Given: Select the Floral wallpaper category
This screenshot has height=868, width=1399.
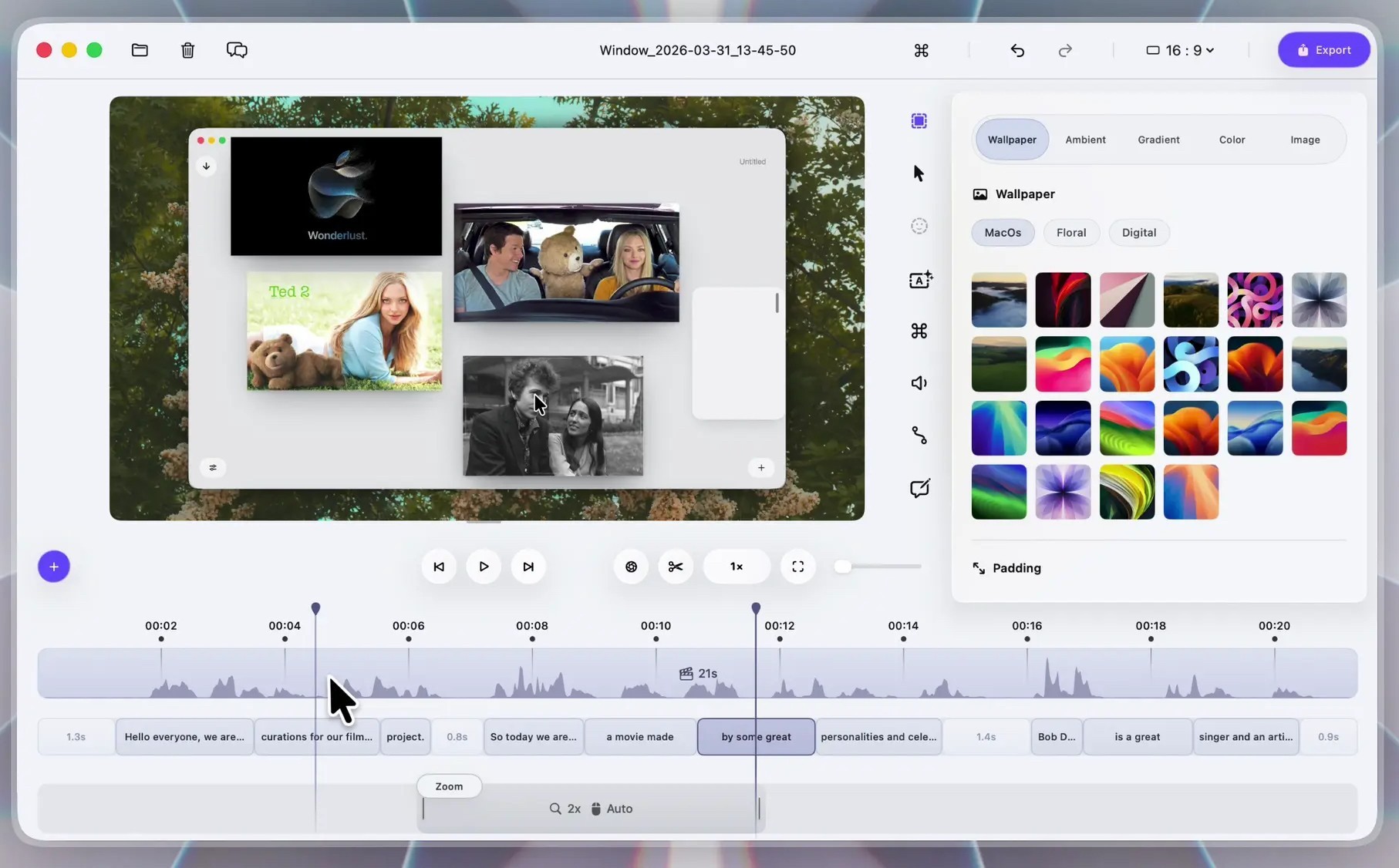Looking at the screenshot, I should (1071, 232).
